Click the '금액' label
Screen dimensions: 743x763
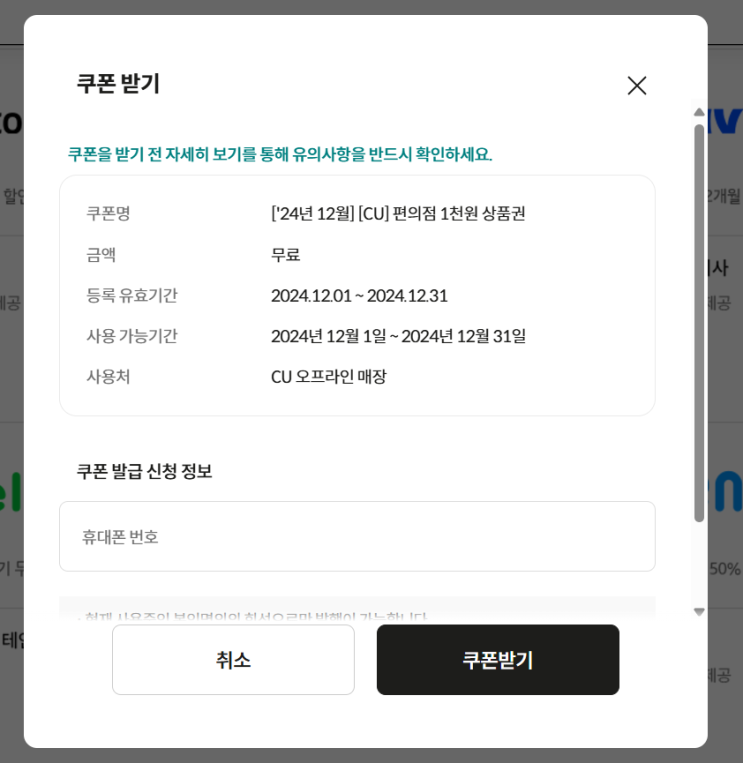tap(101, 254)
